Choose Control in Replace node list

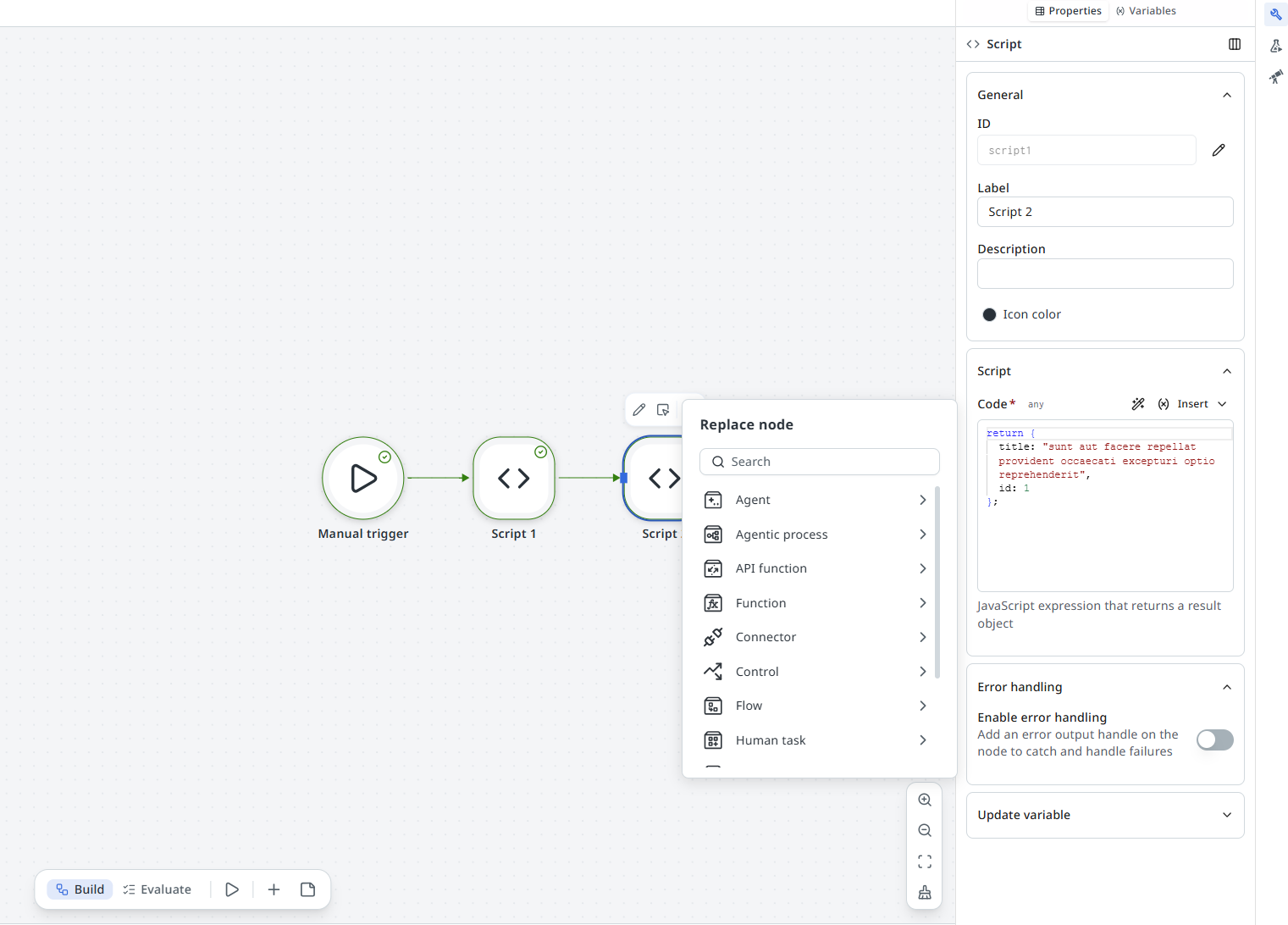tap(815, 672)
